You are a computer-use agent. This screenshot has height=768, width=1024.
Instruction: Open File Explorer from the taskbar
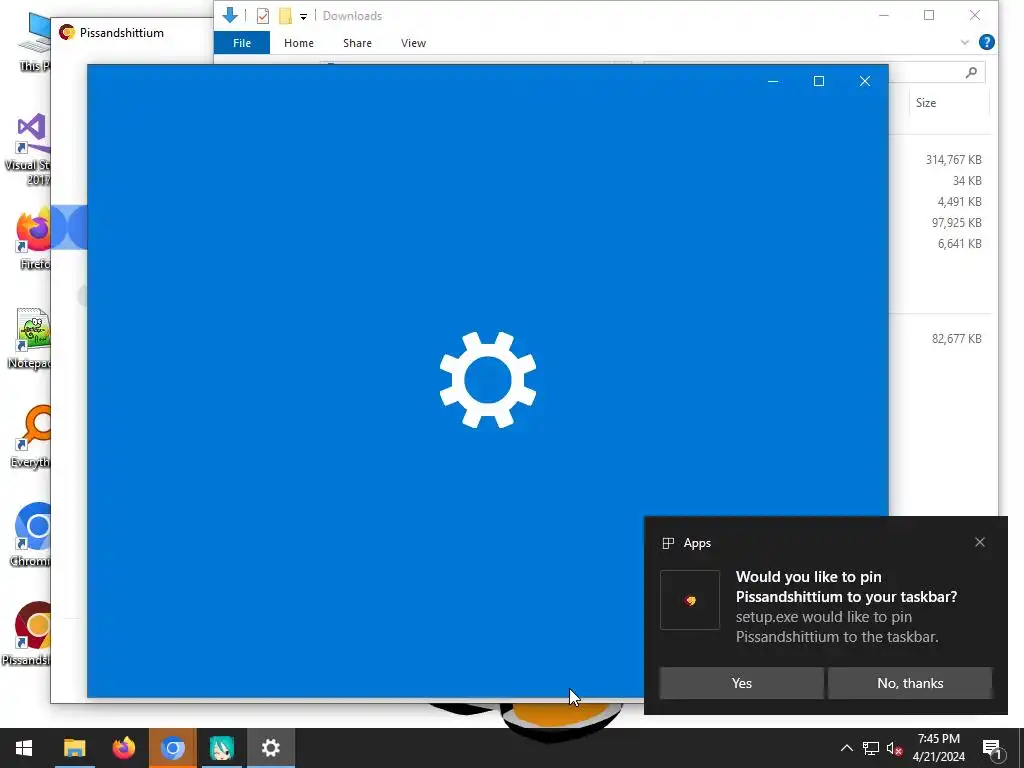tap(74, 748)
